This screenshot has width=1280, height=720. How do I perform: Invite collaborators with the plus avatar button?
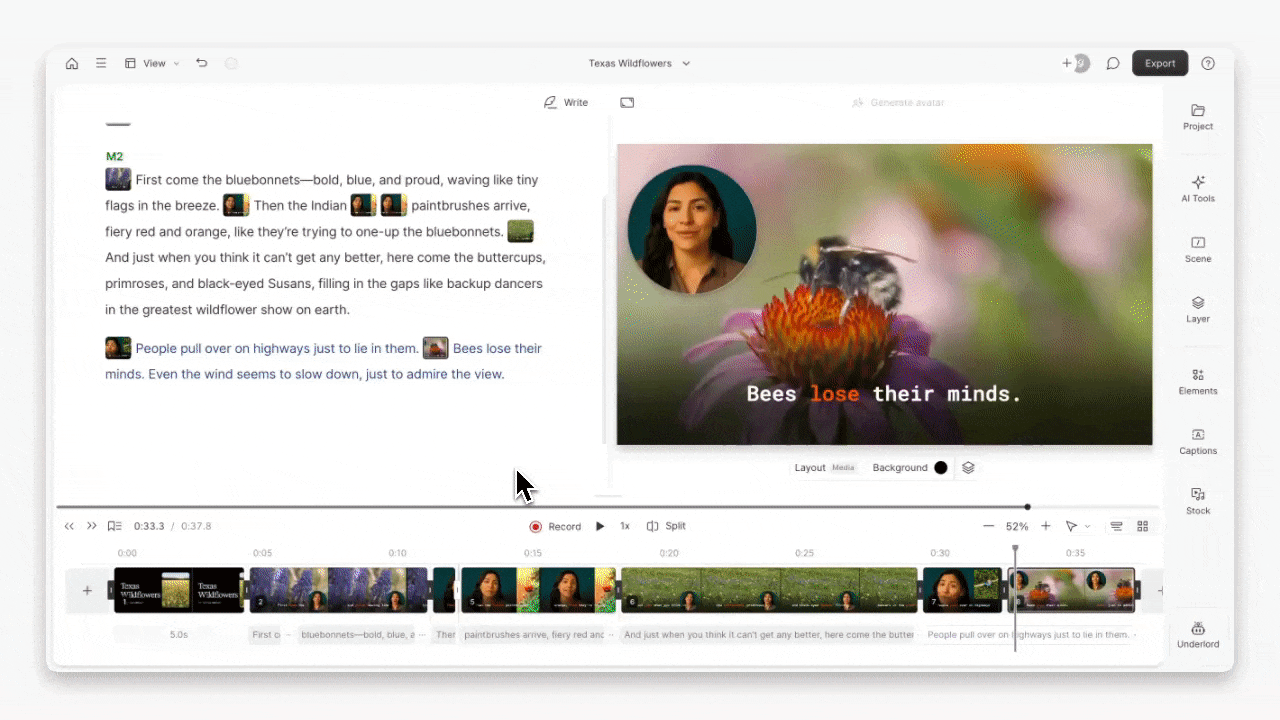pyautogui.click(x=1076, y=63)
